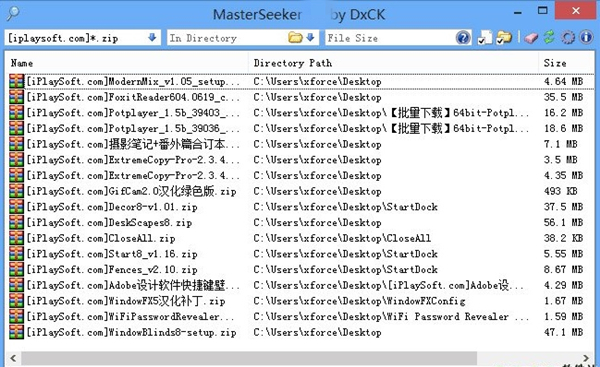Refresh the index with green arrows icon
Viewport: 600px width, 367px height.
pos(549,37)
